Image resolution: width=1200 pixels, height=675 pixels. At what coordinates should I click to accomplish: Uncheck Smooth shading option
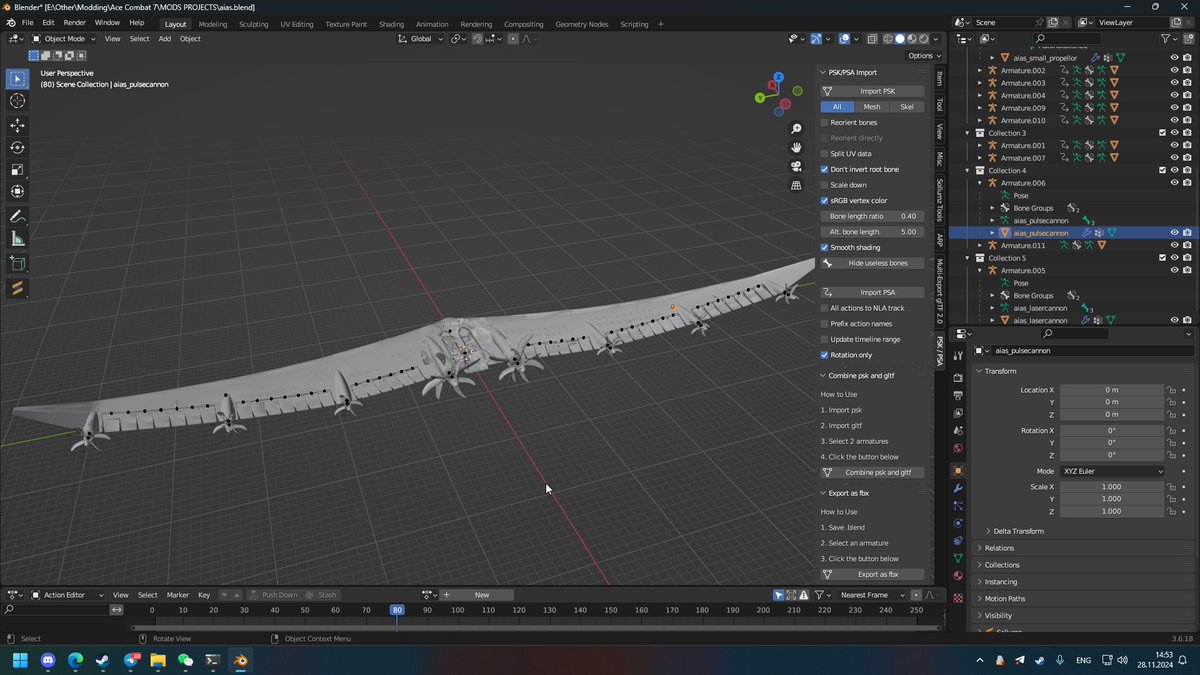824,247
